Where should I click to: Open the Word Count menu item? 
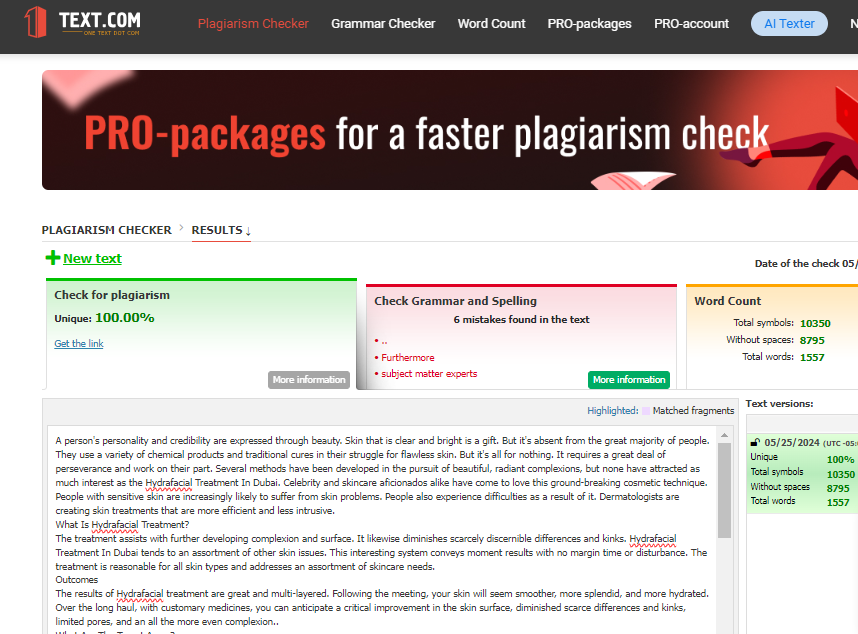(x=491, y=23)
